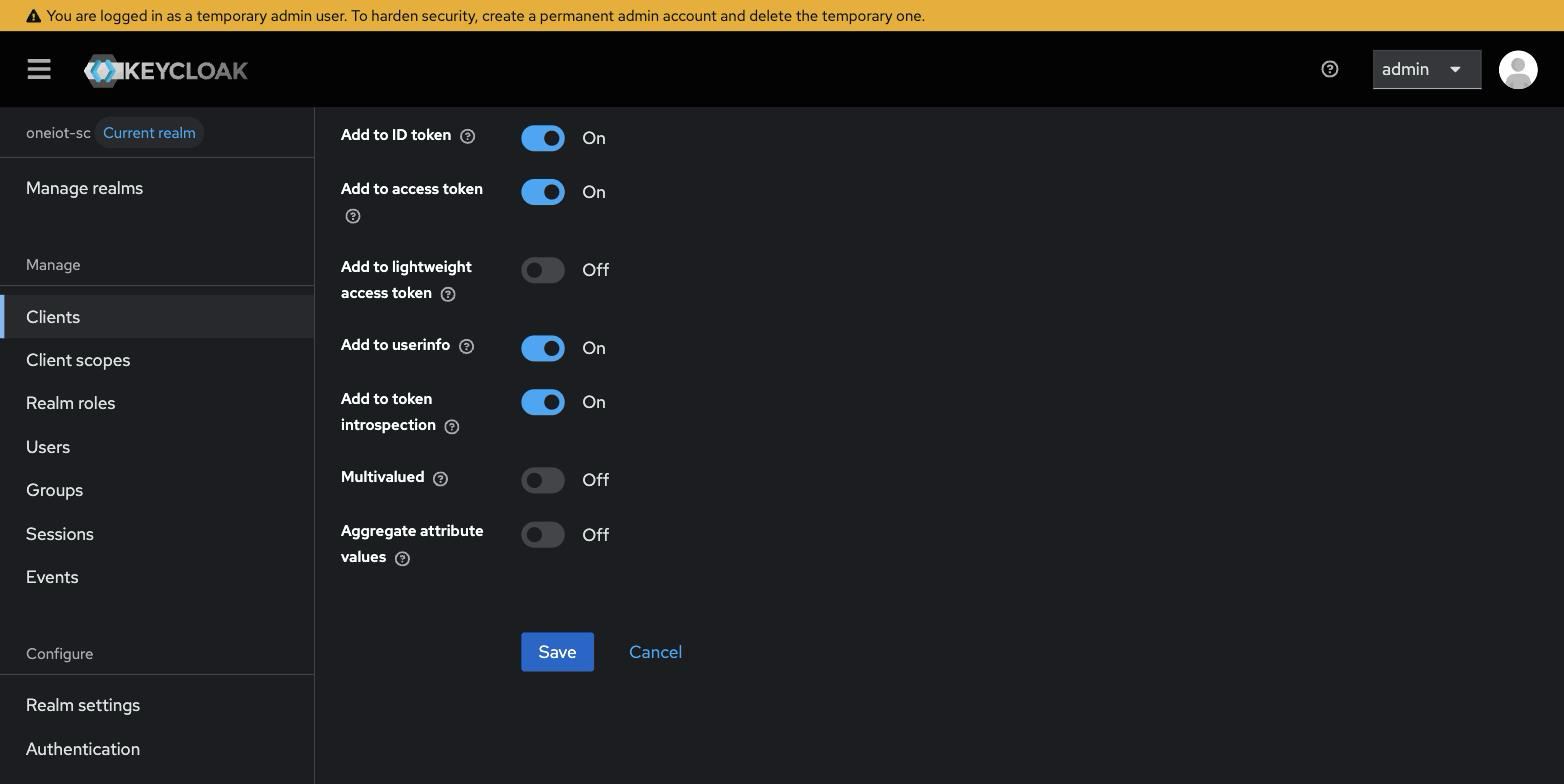Show help for Aggregate attribute values
This screenshot has height=784, width=1564.
(x=402, y=558)
